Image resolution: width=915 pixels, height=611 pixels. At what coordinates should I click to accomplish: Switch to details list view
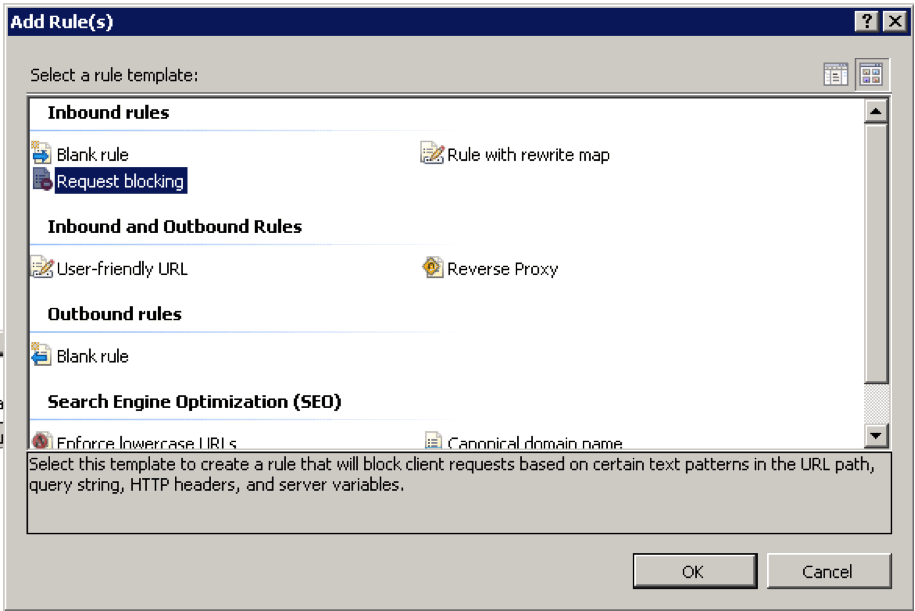835,75
